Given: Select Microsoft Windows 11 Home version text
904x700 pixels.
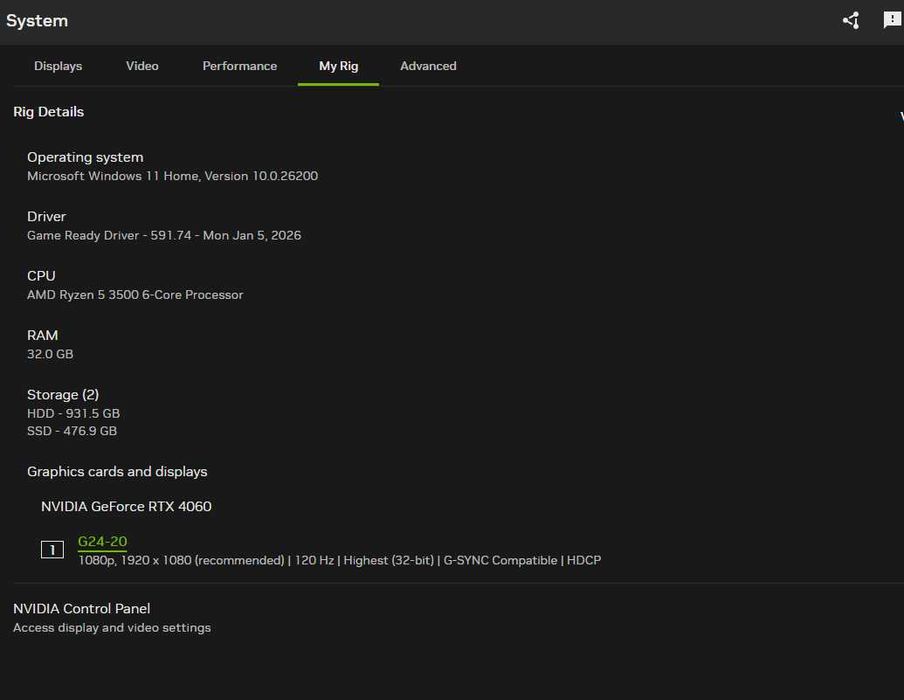Looking at the screenshot, I should (172, 176).
